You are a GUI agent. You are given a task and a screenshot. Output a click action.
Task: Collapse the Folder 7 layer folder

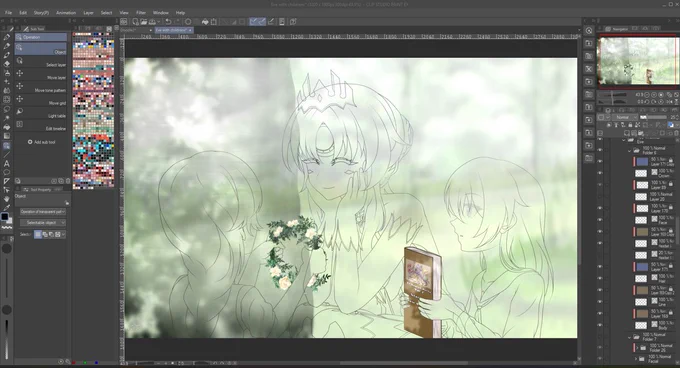pyautogui.click(x=630, y=337)
